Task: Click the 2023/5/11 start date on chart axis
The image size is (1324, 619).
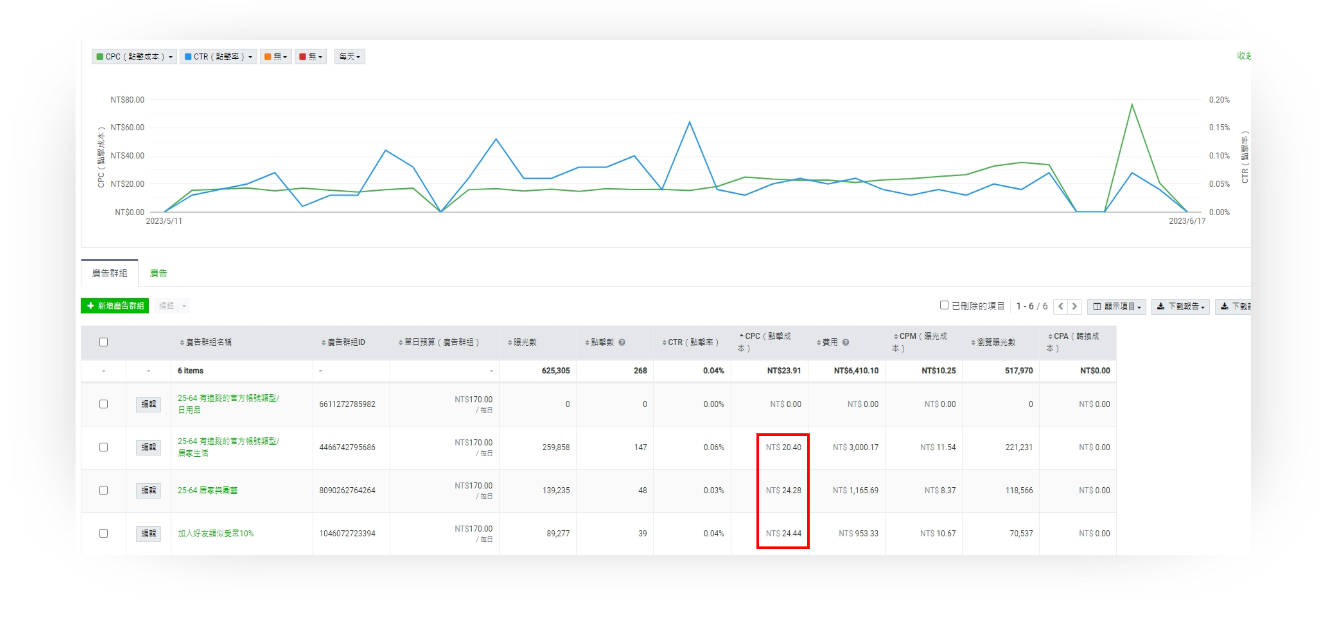Action: point(164,221)
